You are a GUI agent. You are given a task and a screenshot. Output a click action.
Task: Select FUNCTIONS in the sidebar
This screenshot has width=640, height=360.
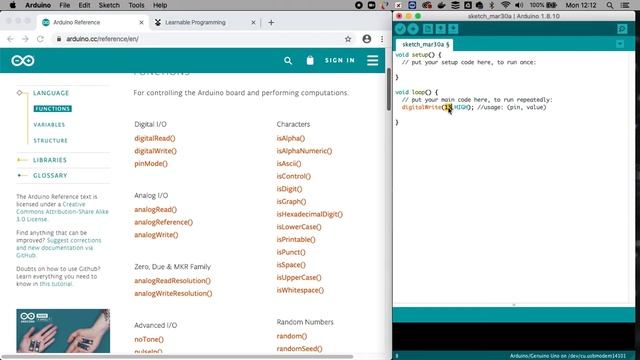pyautogui.click(x=53, y=109)
